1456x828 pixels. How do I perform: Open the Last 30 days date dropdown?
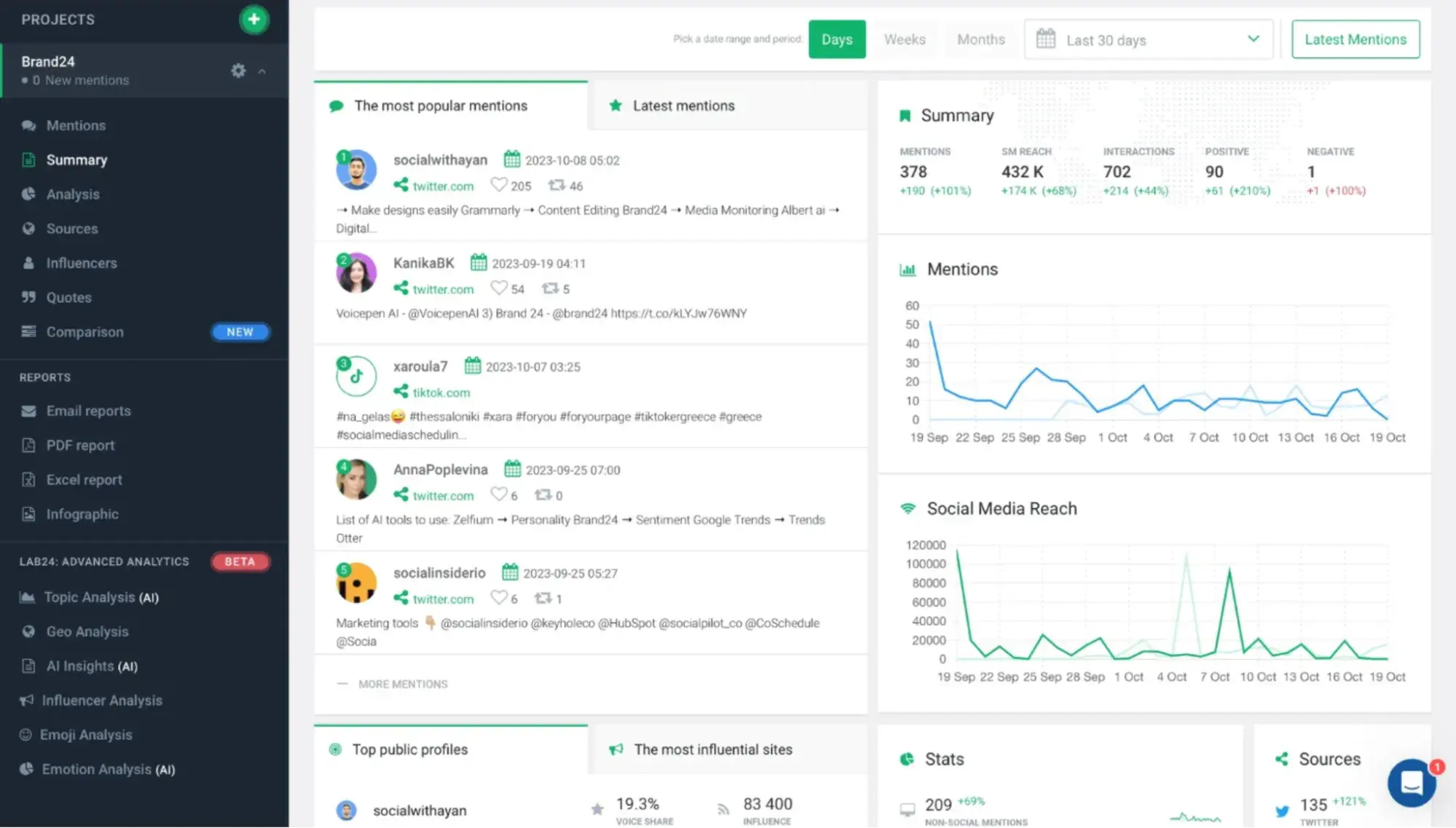(x=1148, y=39)
